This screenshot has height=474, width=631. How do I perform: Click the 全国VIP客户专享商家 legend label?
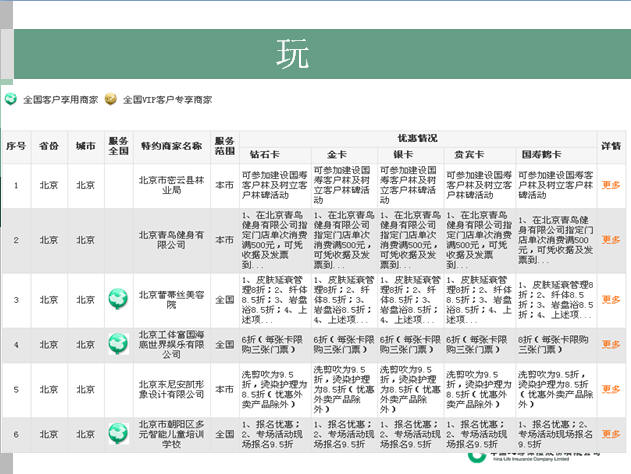click(x=167, y=100)
